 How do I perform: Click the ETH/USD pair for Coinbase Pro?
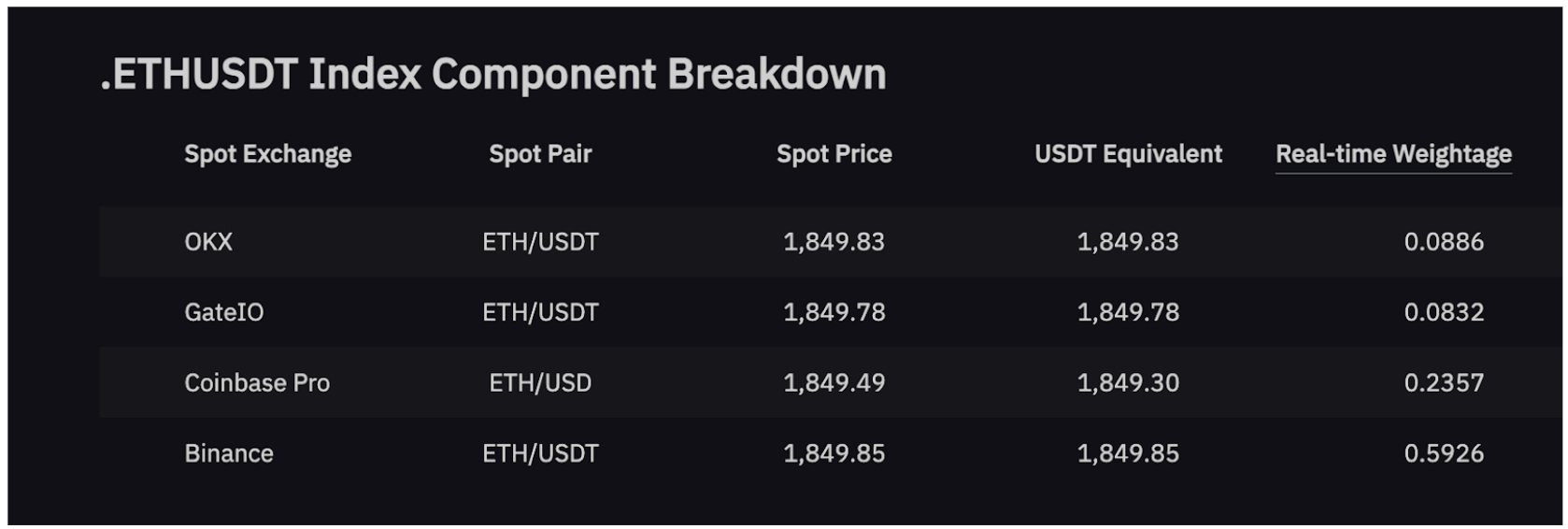(540, 383)
